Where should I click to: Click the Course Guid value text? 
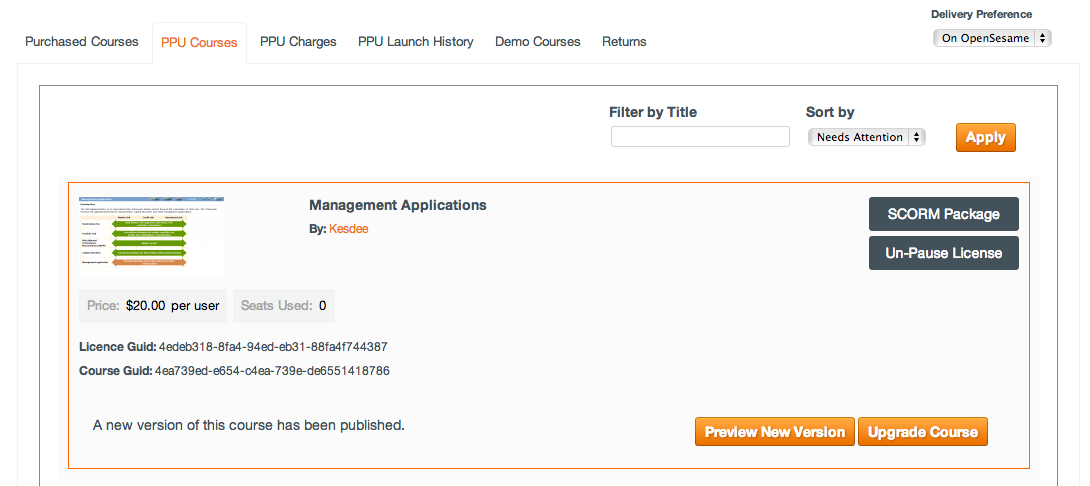pos(272,371)
